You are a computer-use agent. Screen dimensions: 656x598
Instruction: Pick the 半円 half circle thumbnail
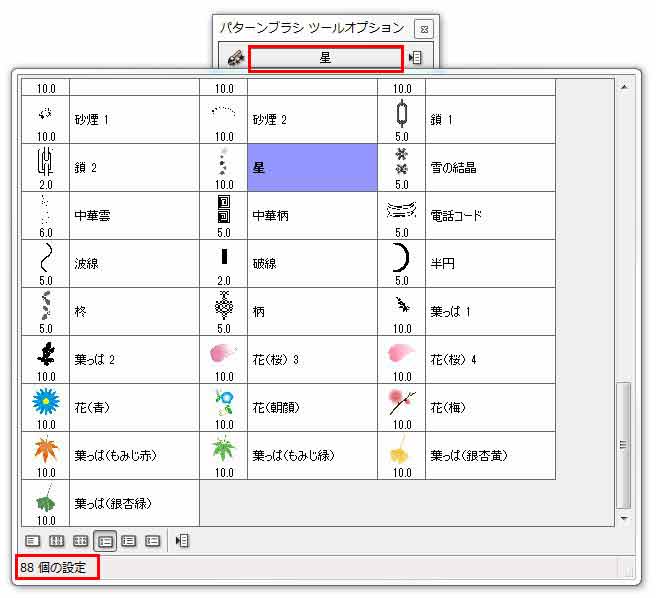tap(401, 257)
